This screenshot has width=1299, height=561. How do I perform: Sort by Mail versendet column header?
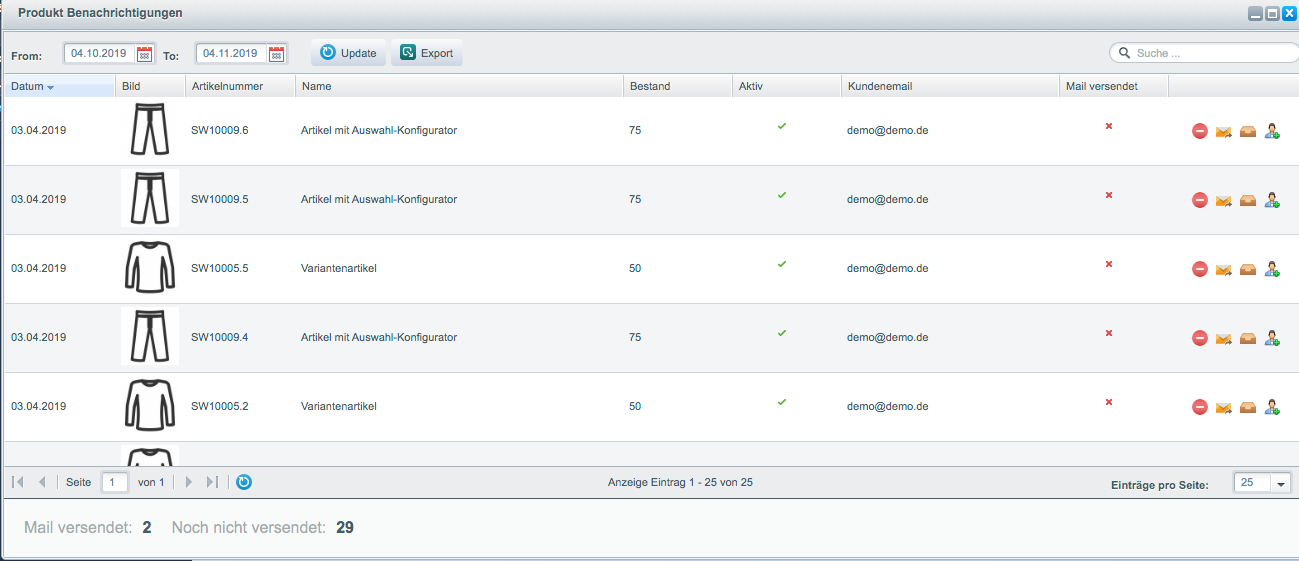click(x=1114, y=86)
